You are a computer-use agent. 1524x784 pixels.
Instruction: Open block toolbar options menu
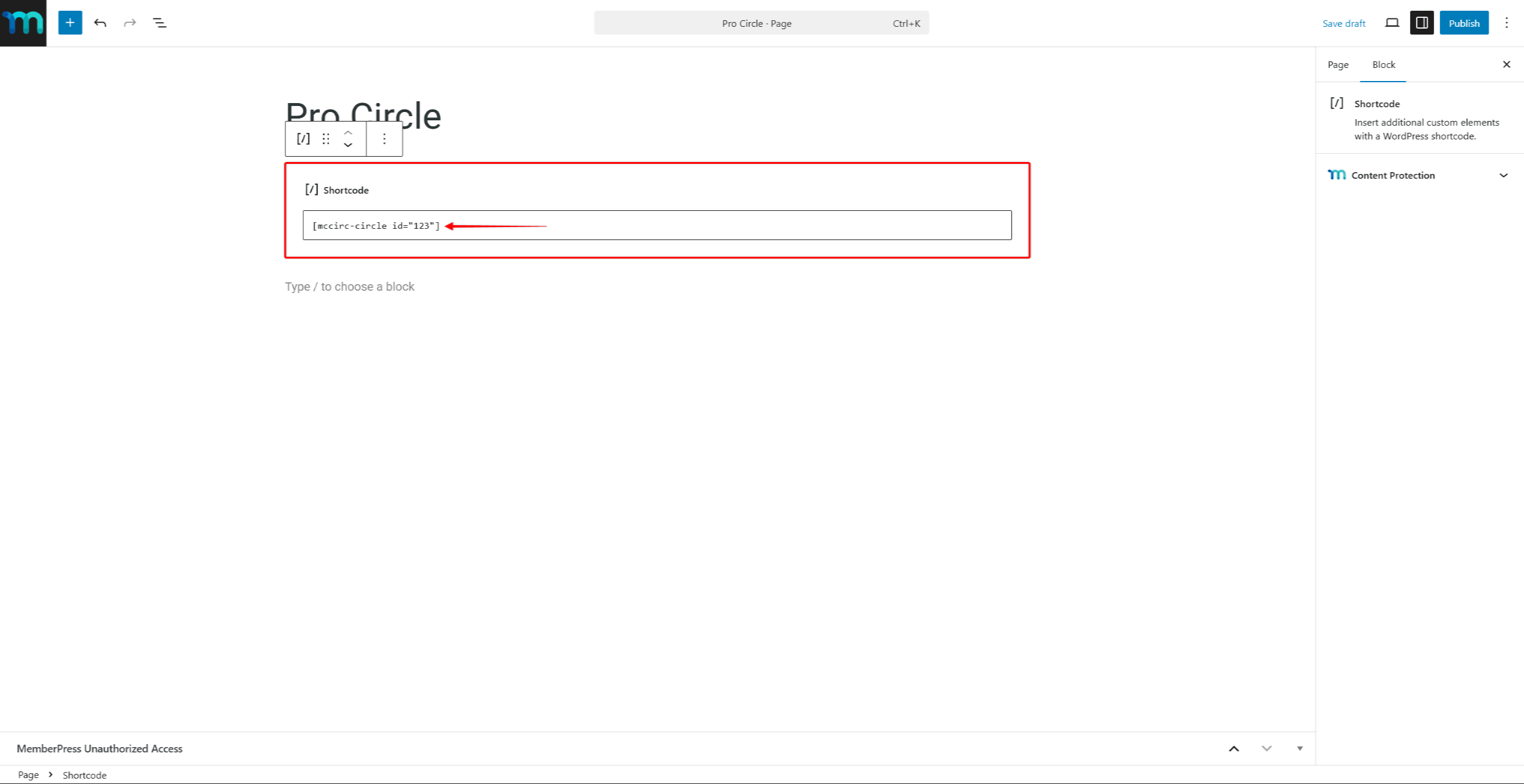coord(384,139)
